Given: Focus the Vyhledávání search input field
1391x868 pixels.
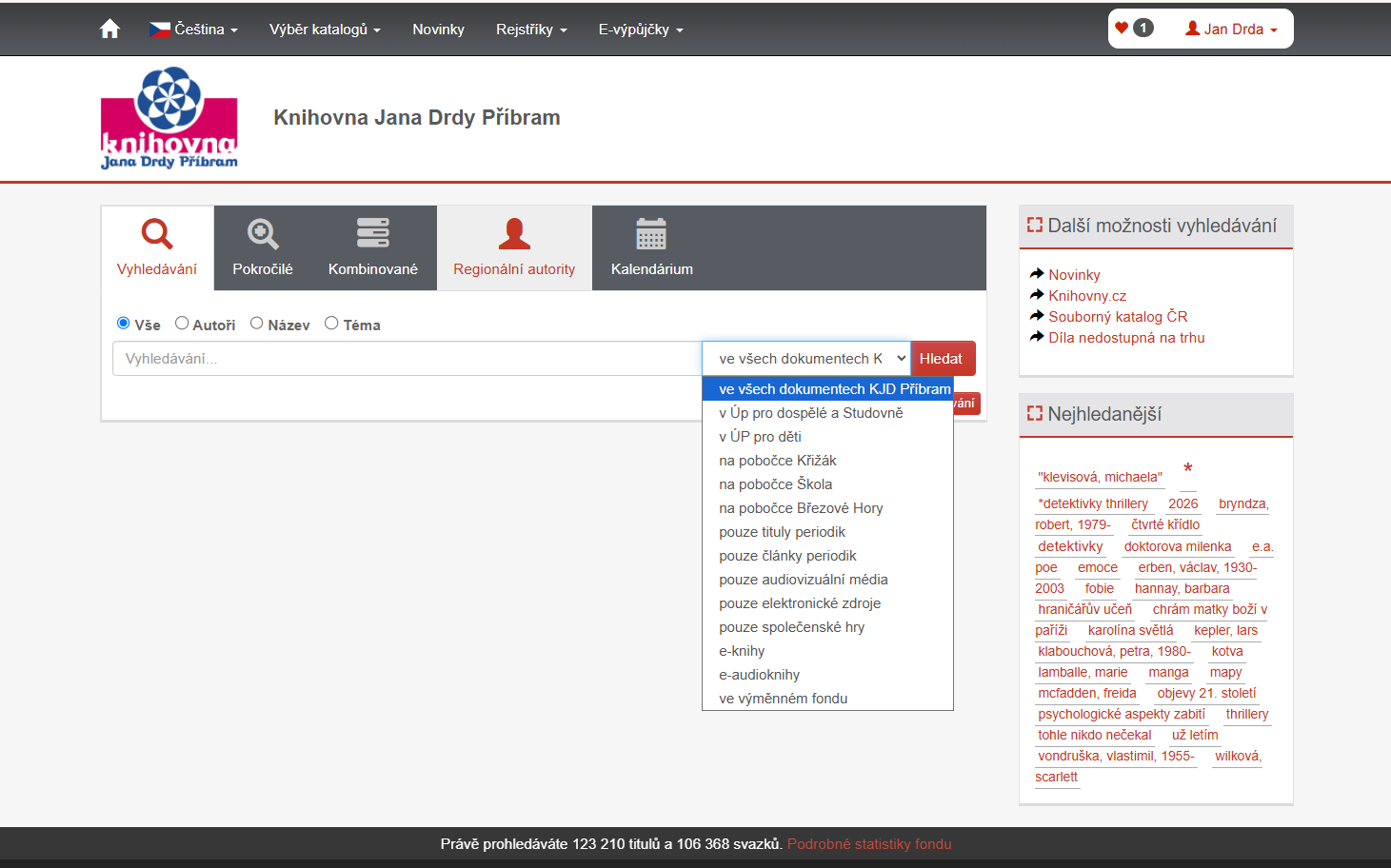Looking at the screenshot, I should [407, 359].
